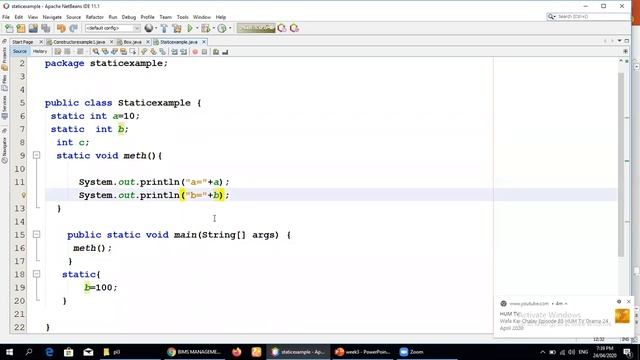
Task: Toggle Rectangular Selection icon in editor toolbar
Action: 132,52
